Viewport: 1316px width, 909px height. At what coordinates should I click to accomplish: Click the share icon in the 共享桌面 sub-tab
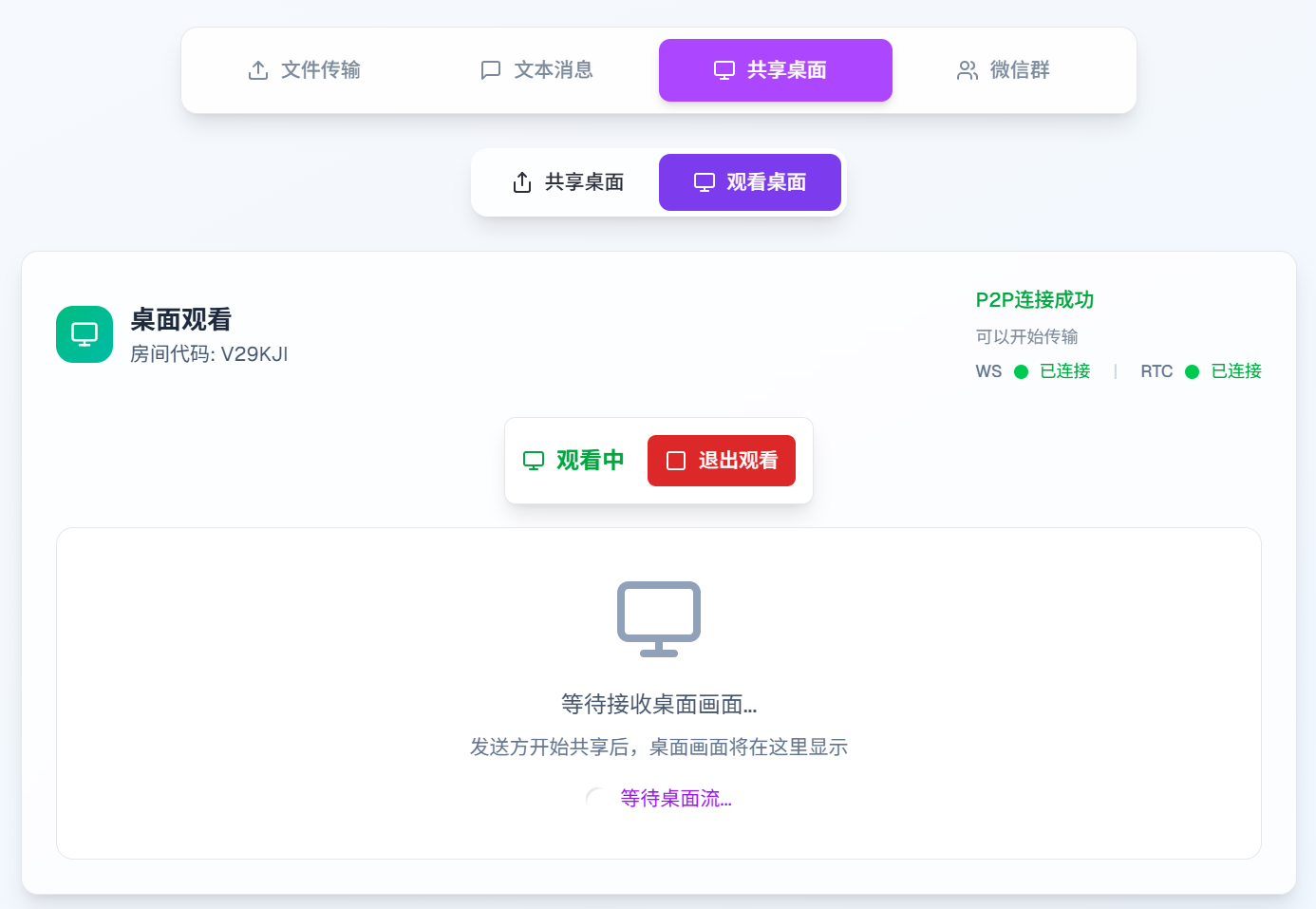click(x=522, y=182)
